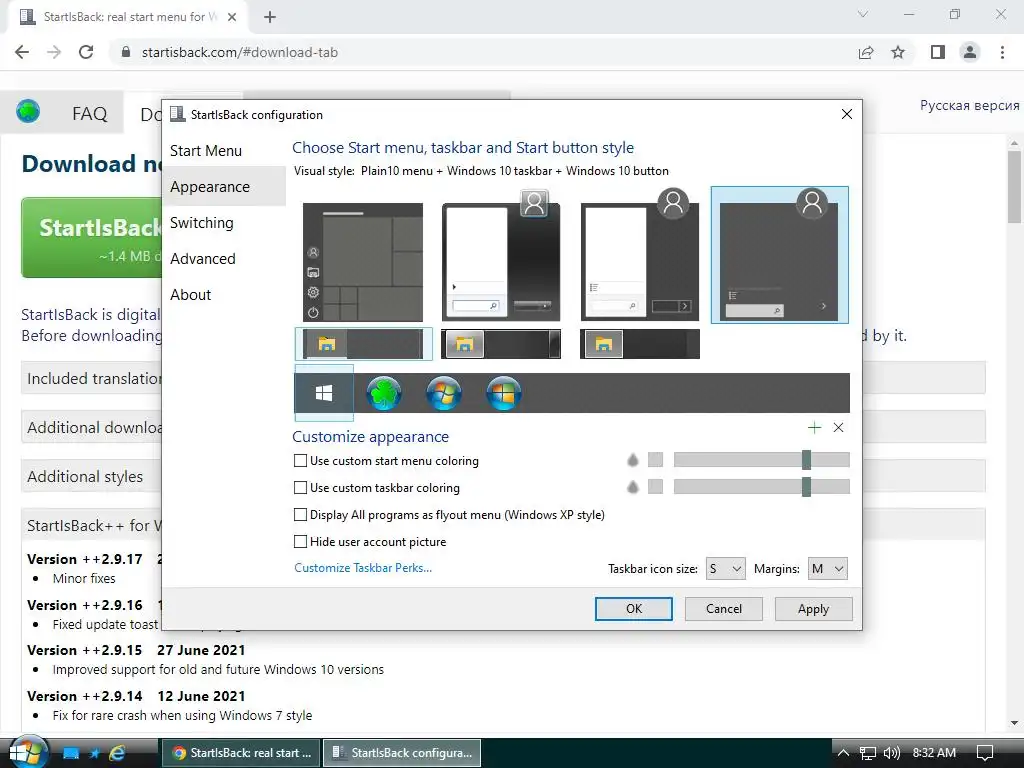Screen dimensions: 1024x768
Task: Check Display All programs as flyout menu
Action: (300, 515)
